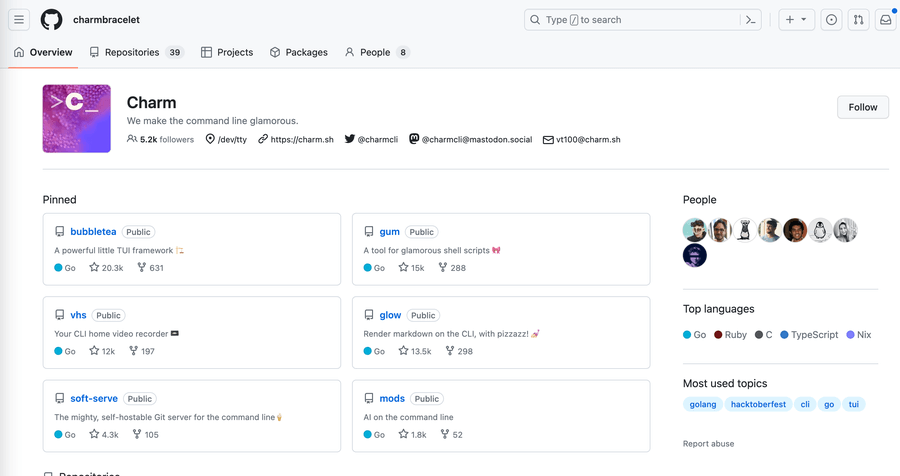
Task: Open the mods repository
Action: coord(392,398)
